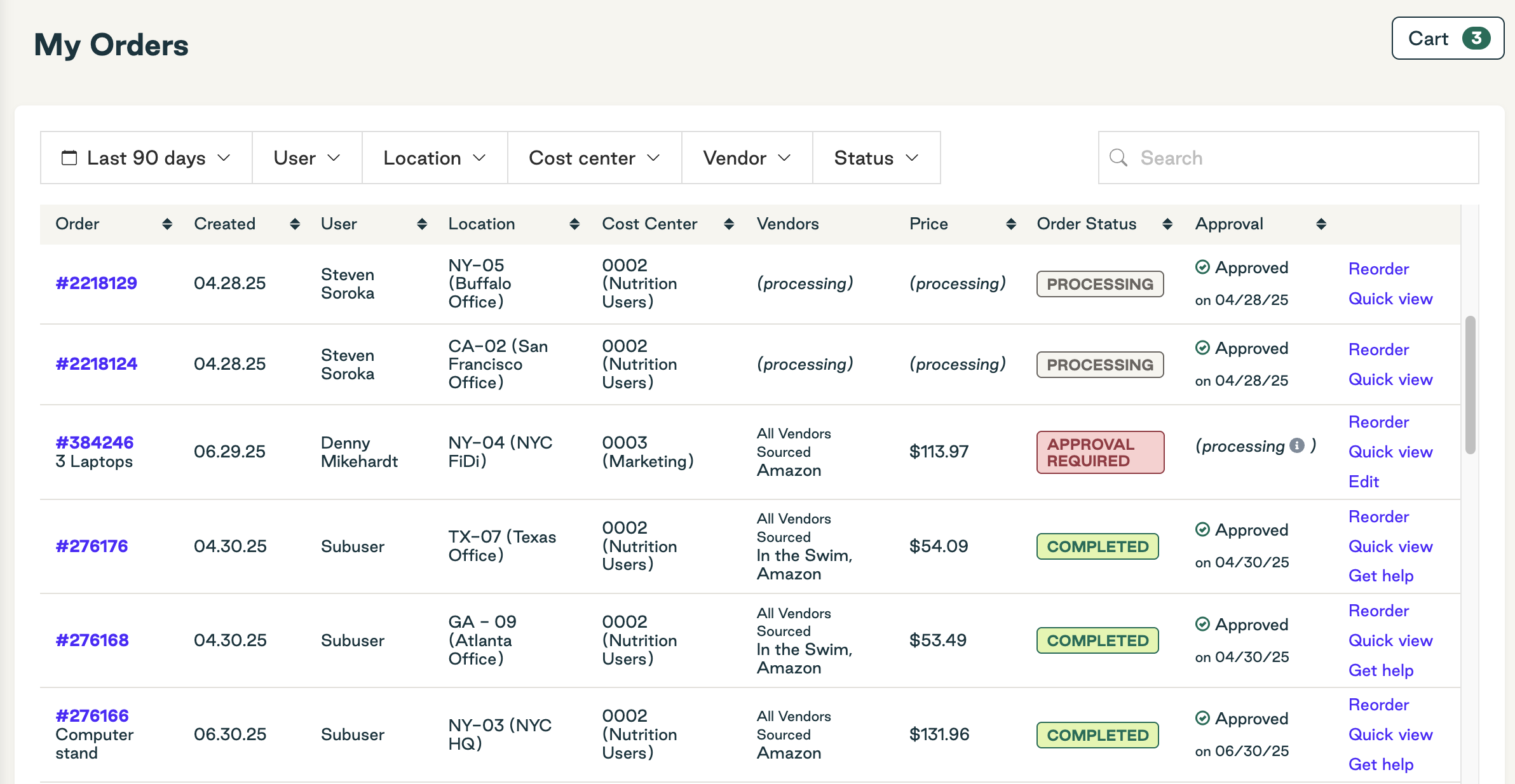
Task: Click Reorder for order #276176
Action: (1378, 517)
